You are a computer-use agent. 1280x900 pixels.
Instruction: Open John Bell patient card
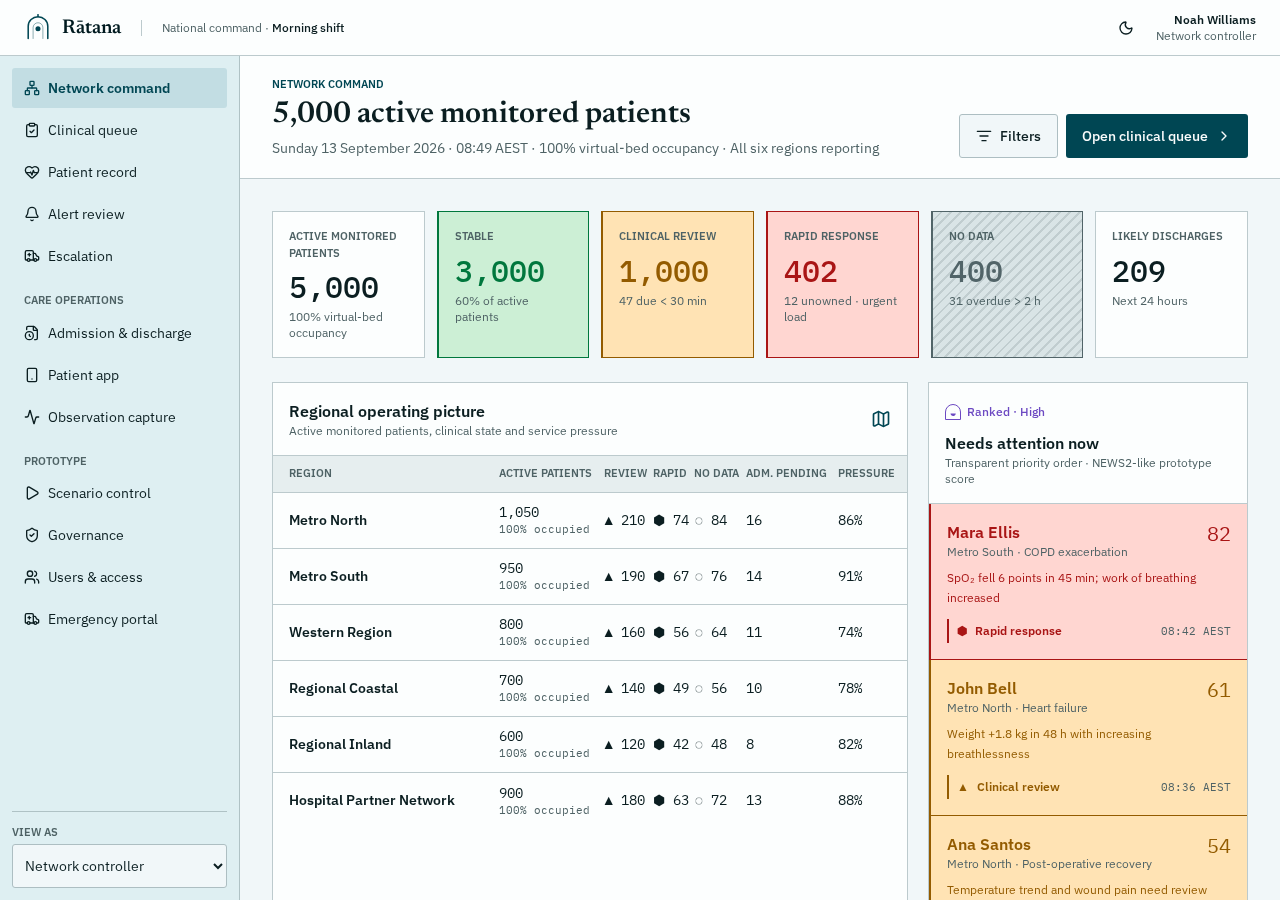pyautogui.click(x=1088, y=737)
